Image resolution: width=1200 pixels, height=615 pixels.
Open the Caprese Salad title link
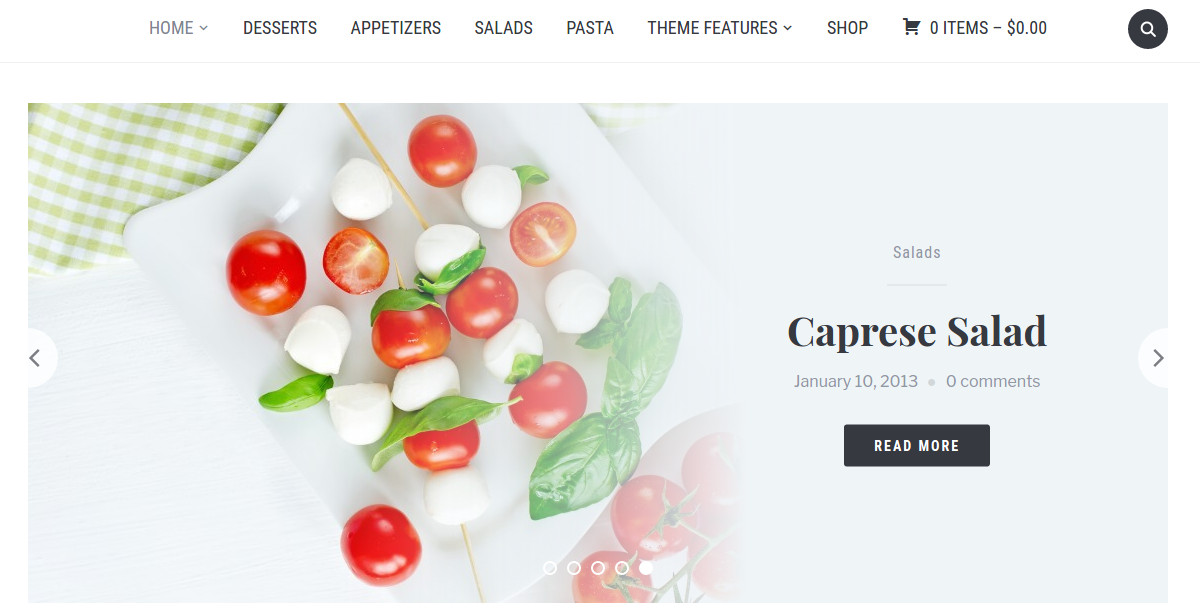tap(917, 331)
